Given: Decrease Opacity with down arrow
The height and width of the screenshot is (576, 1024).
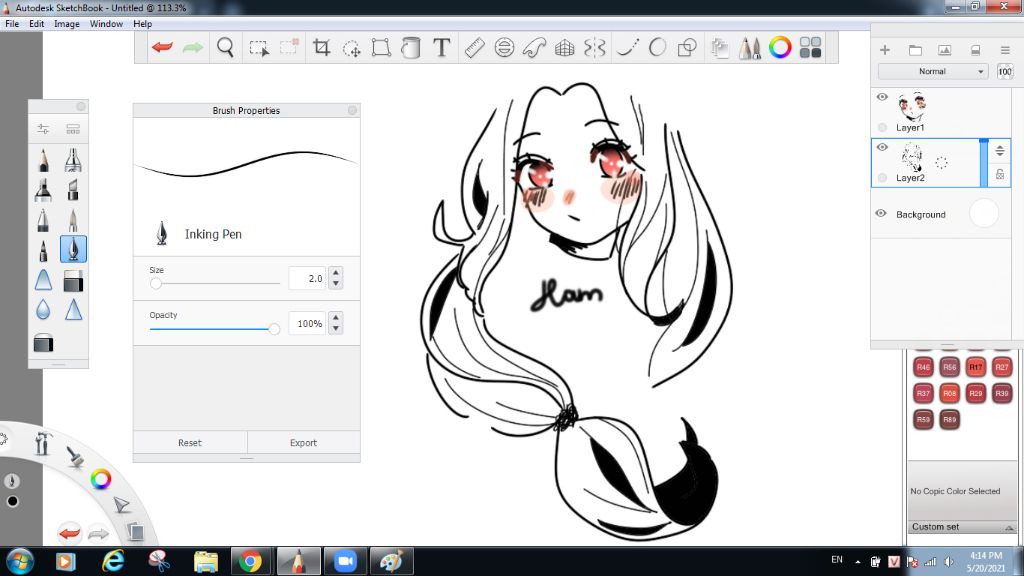Looking at the screenshot, I should (x=336, y=328).
